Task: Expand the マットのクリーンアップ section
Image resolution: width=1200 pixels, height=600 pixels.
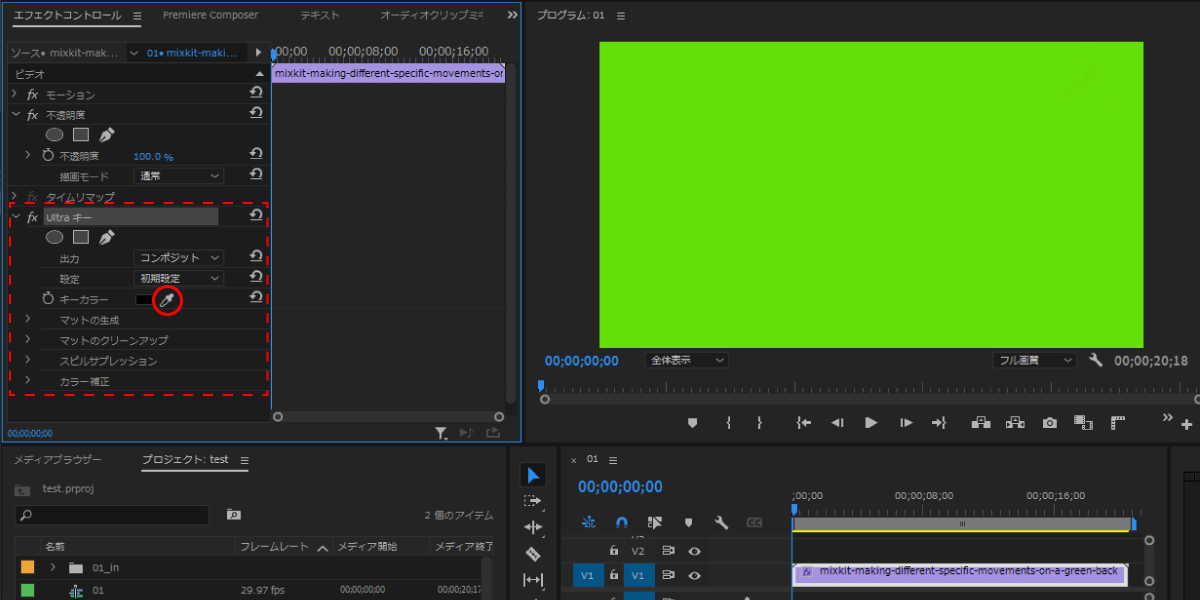Action: 27,340
